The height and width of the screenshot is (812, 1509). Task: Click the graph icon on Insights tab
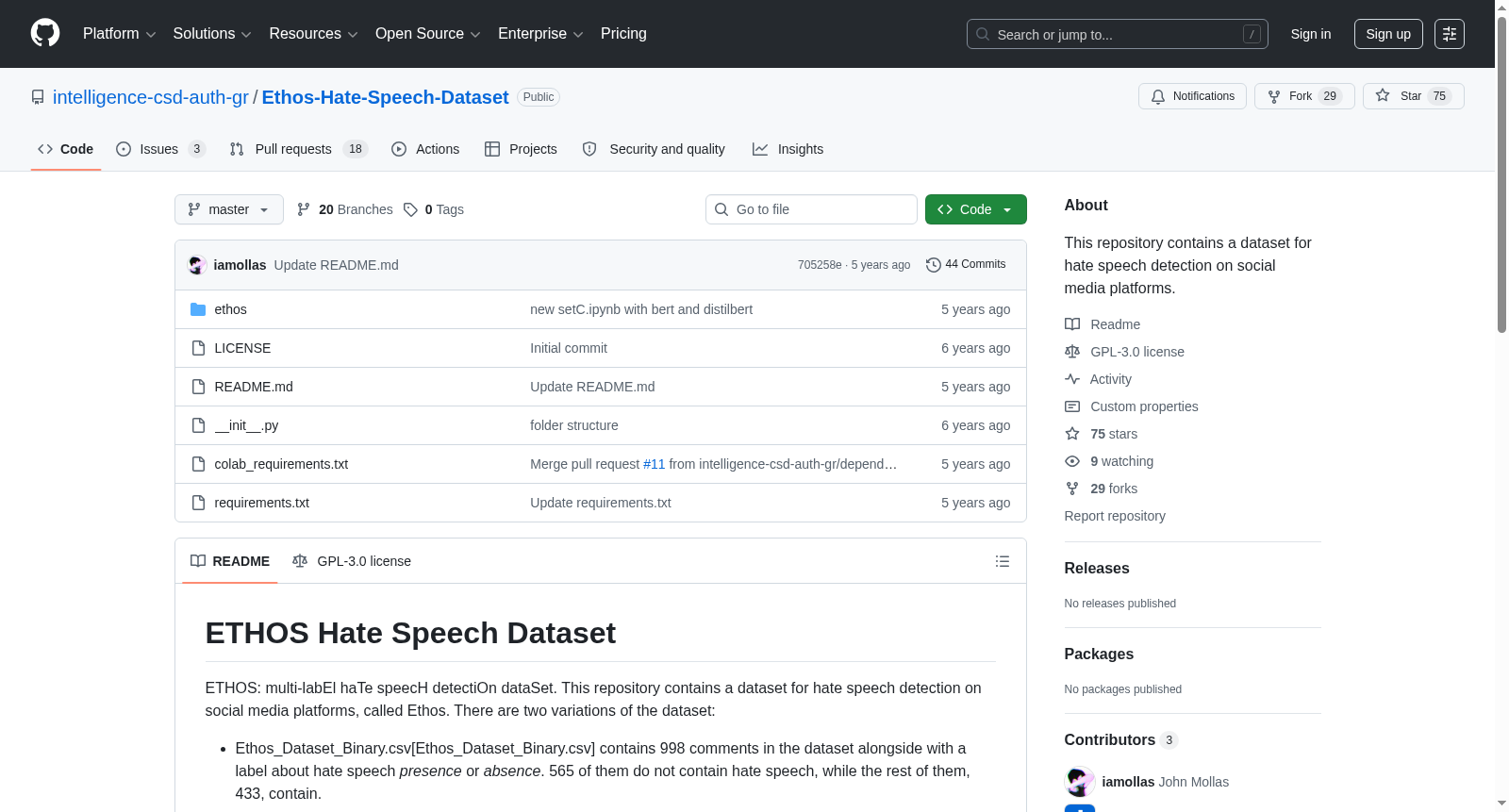pyautogui.click(x=760, y=149)
